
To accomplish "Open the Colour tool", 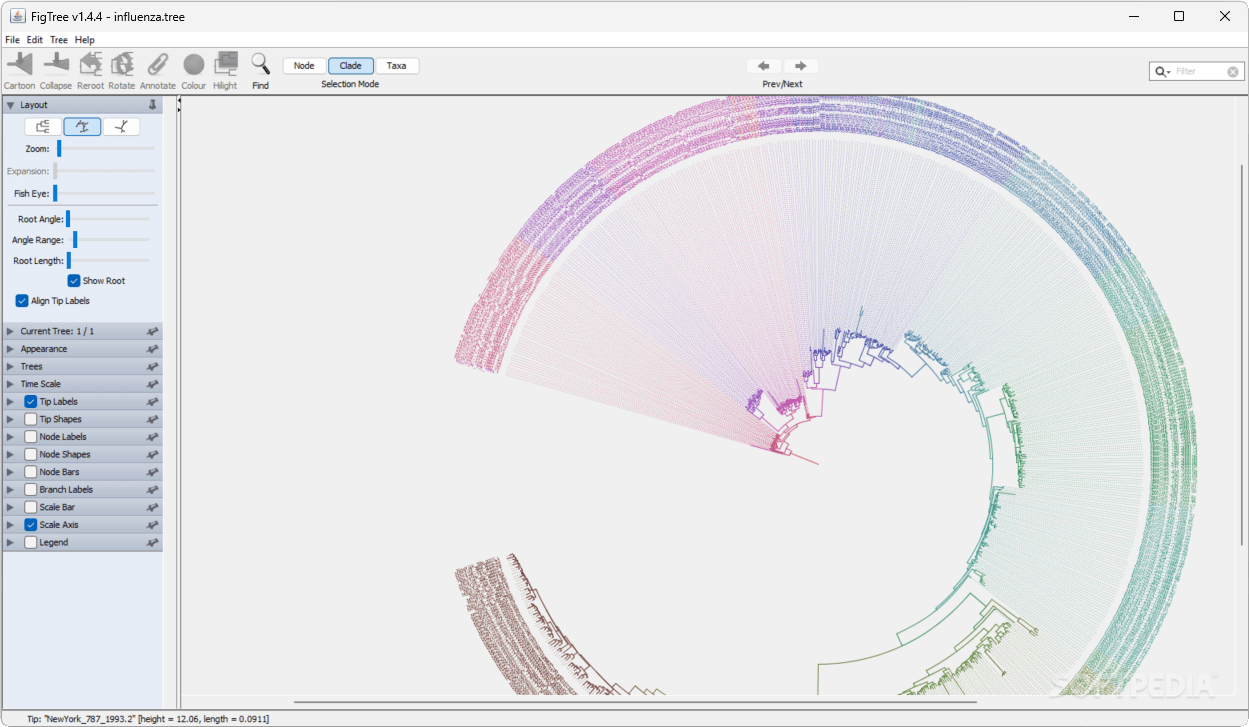I will click(x=194, y=65).
